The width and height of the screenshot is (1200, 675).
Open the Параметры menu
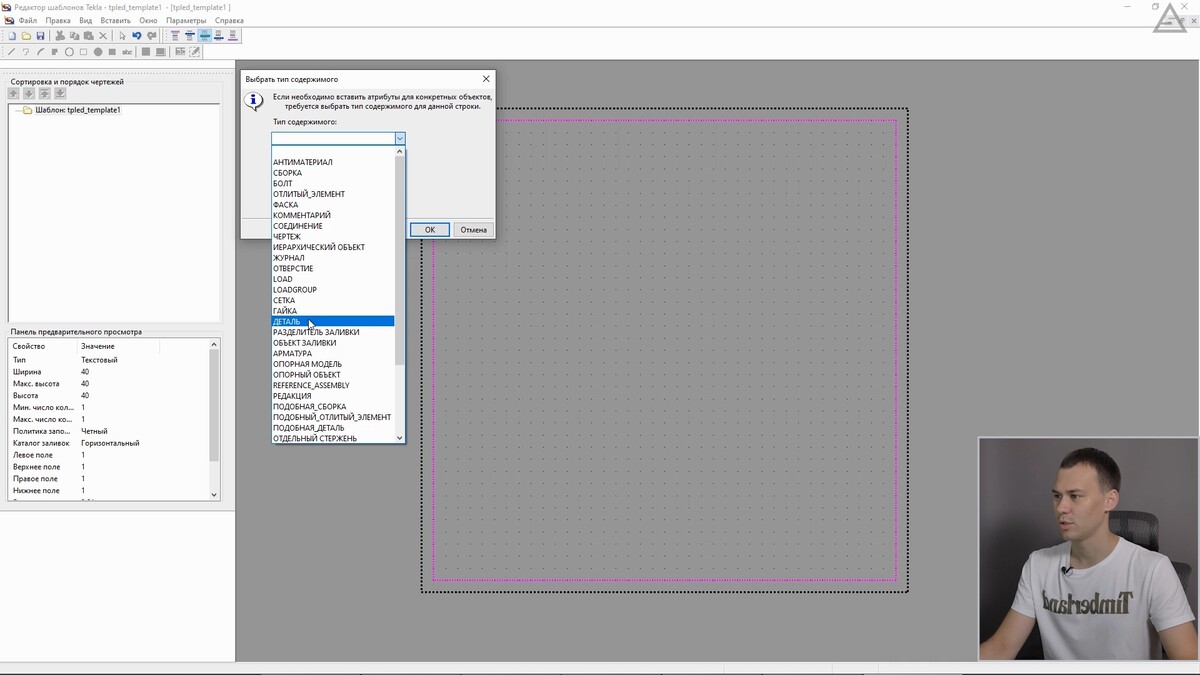pyautogui.click(x=186, y=20)
